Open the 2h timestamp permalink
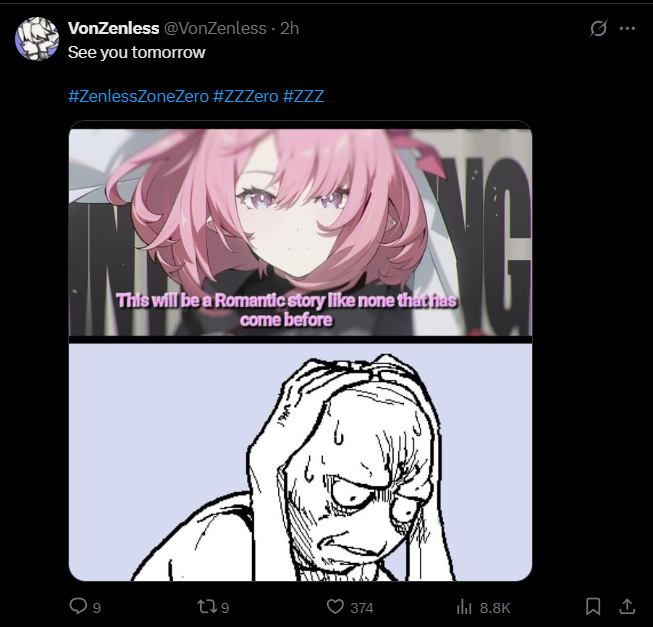This screenshot has height=627, width=653. pos(289,28)
